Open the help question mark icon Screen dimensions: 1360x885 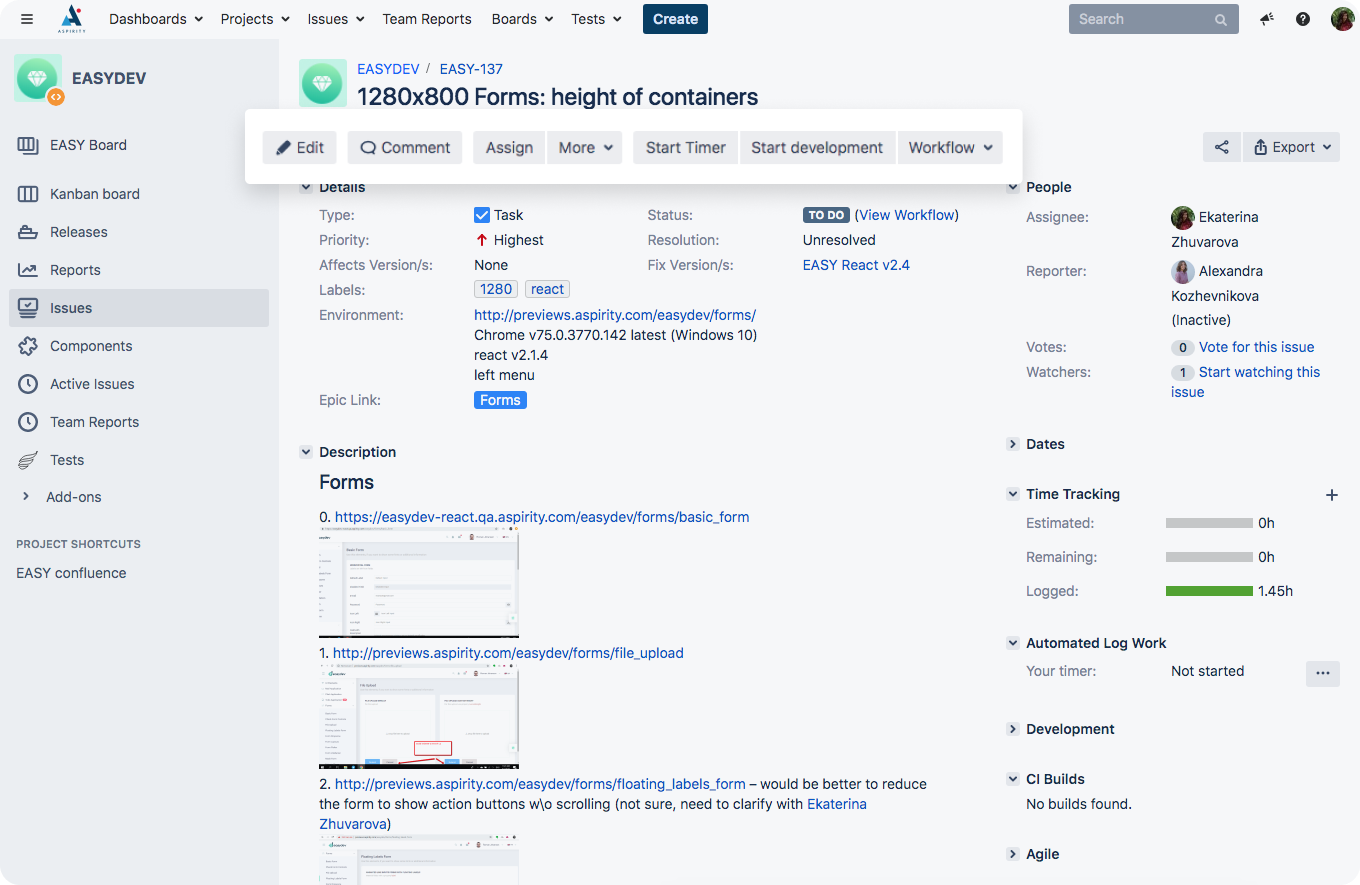pos(1303,19)
